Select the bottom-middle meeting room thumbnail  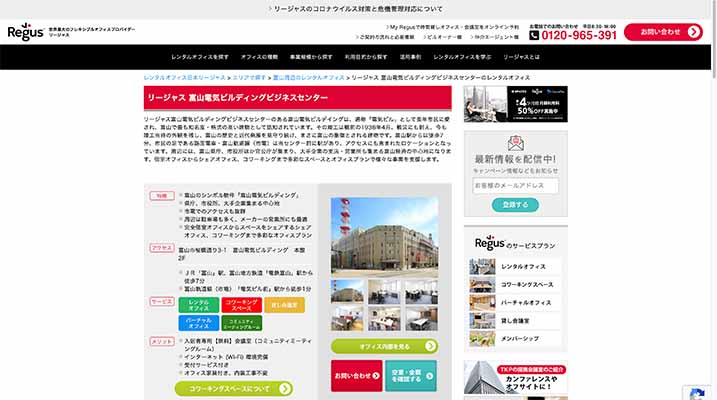tap(384, 319)
